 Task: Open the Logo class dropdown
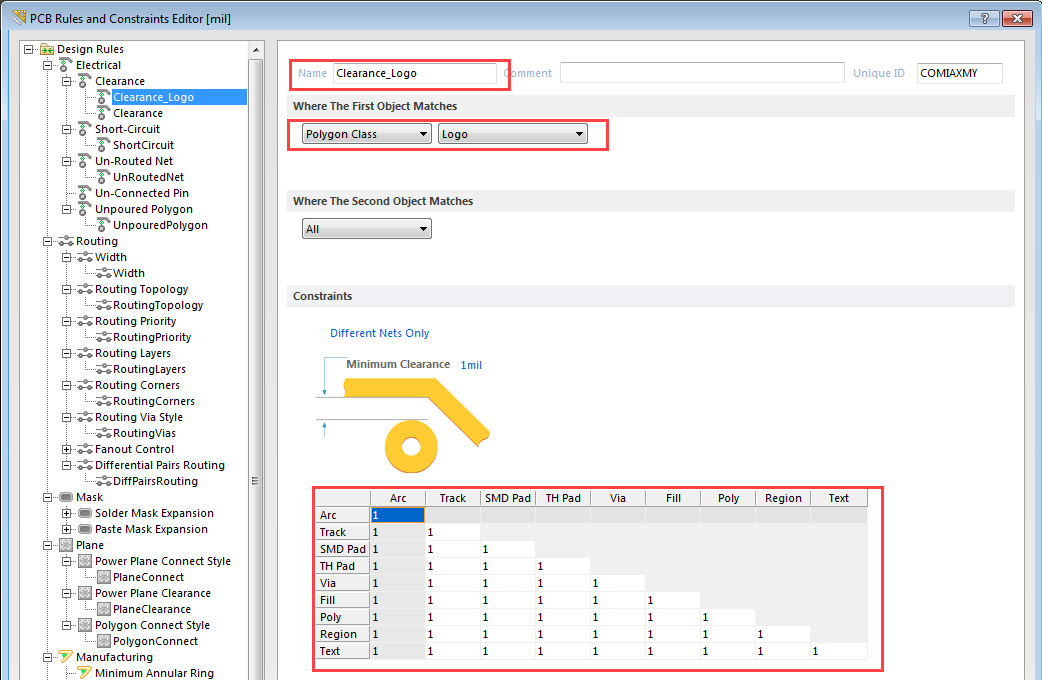(512, 134)
